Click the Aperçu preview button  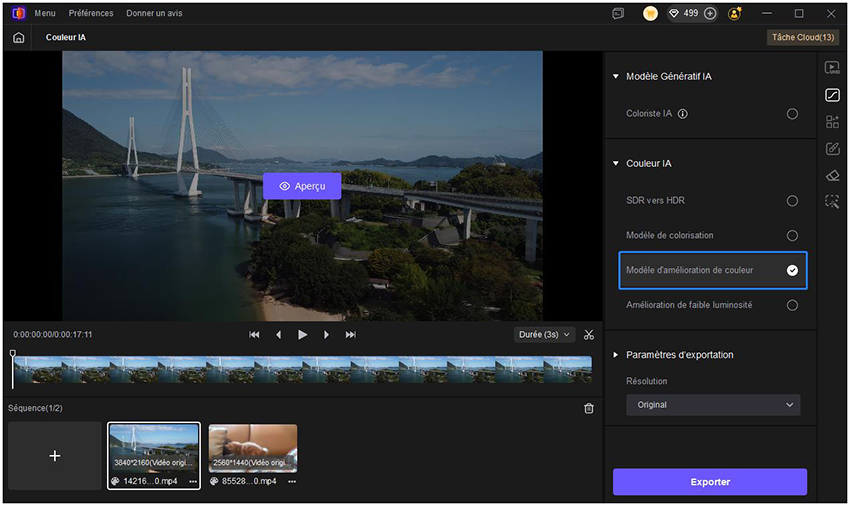click(x=302, y=186)
